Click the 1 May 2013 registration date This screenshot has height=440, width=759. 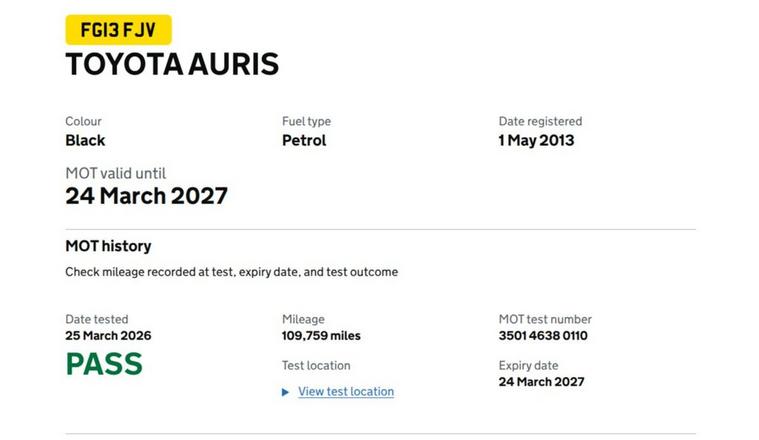tap(536, 141)
